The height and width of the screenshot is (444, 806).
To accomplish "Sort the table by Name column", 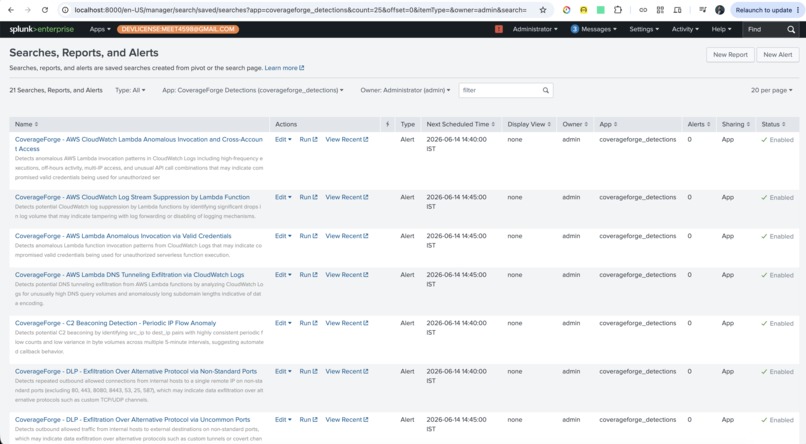I will click(x=26, y=124).
